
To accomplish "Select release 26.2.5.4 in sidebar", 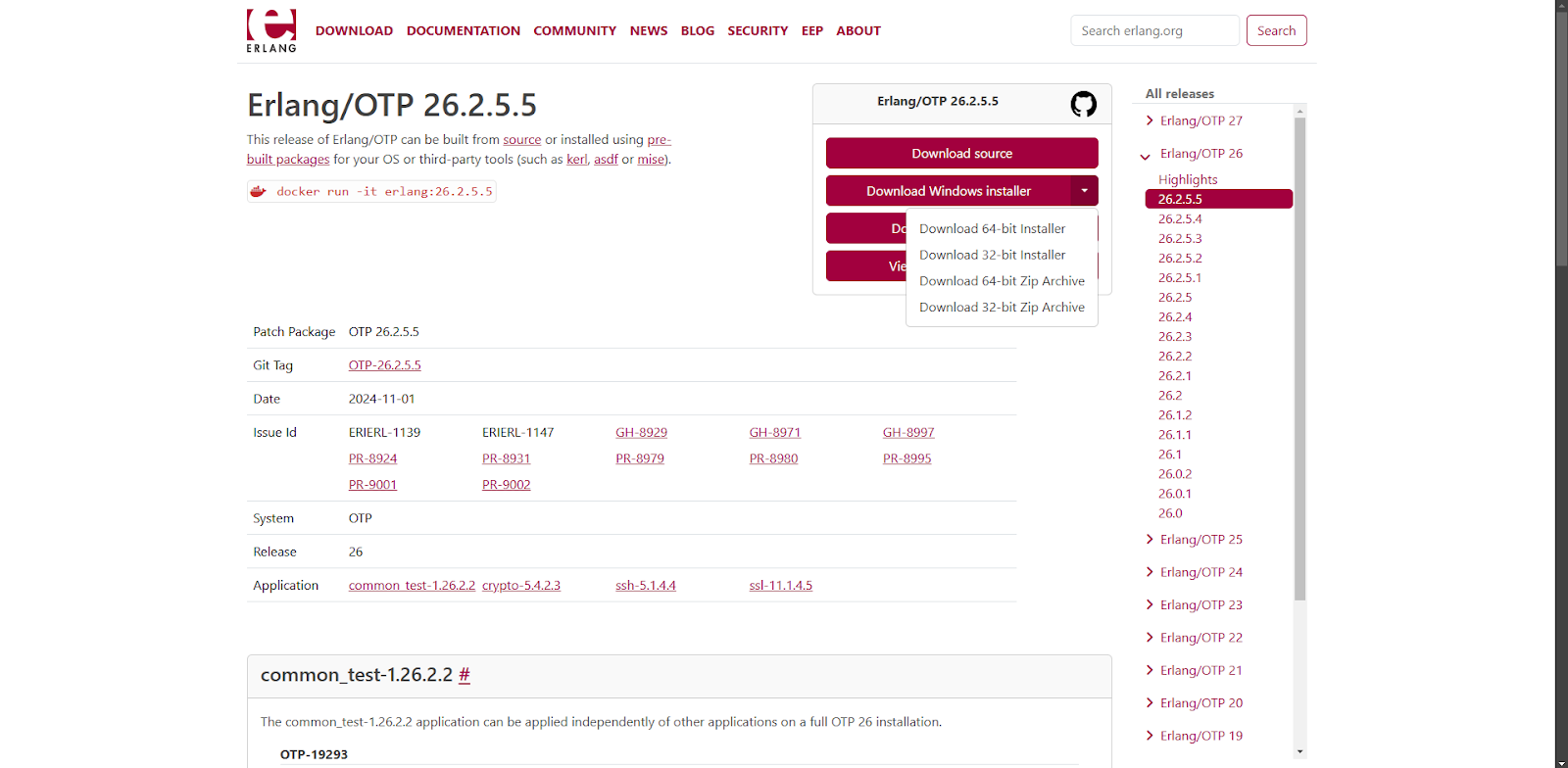I will [1180, 219].
